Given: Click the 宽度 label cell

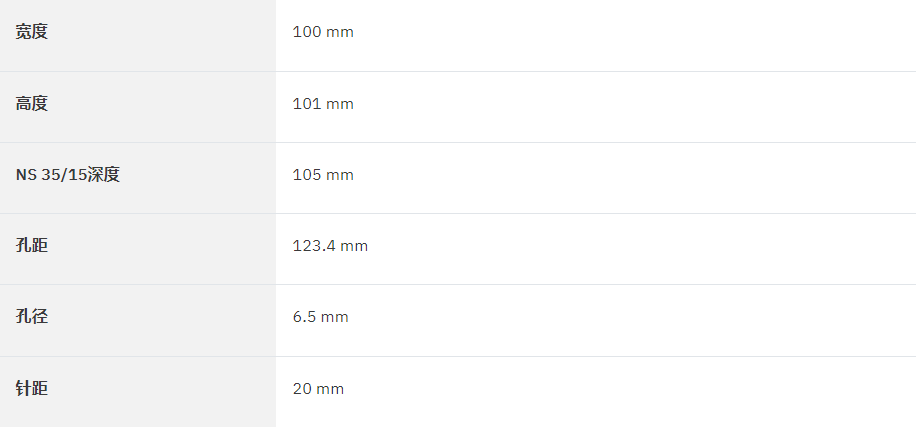Looking at the screenshot, I should [138, 35].
